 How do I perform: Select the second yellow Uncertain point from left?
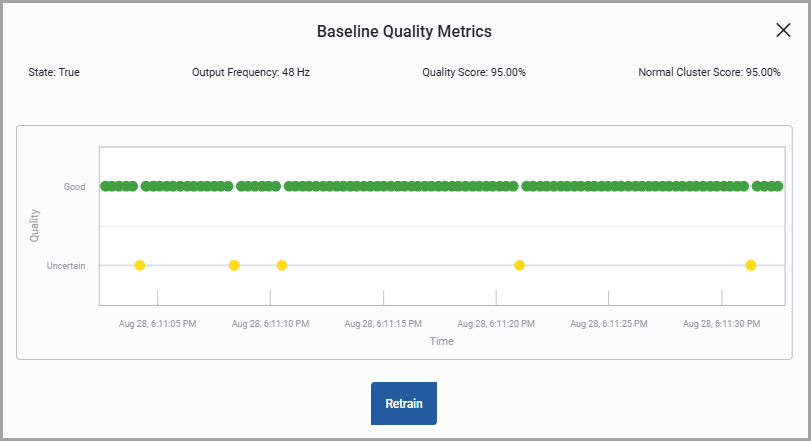(234, 265)
